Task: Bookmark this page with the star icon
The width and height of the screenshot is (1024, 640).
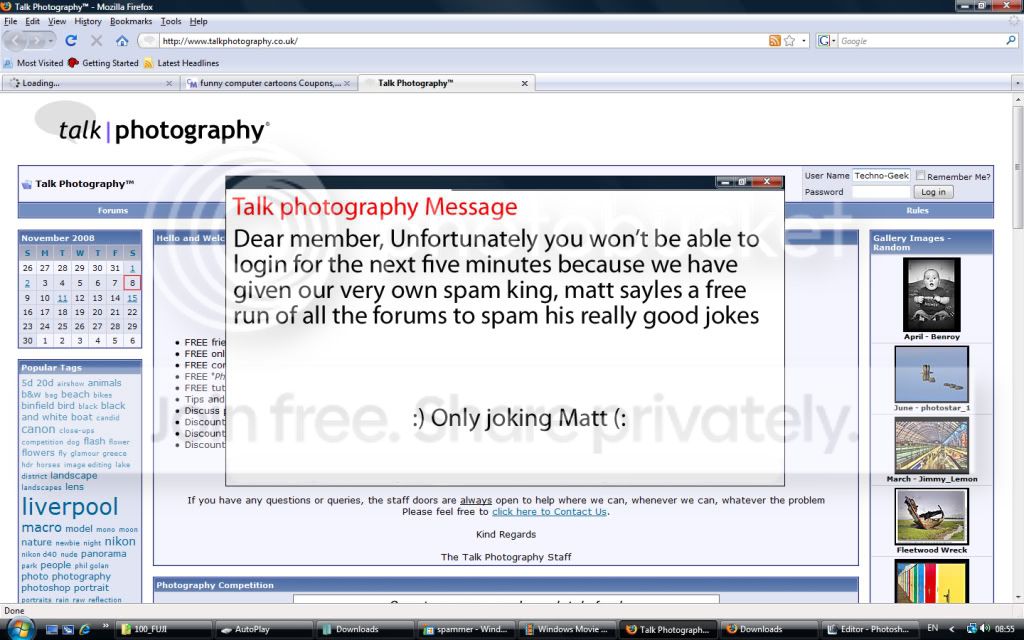Action: coord(789,41)
